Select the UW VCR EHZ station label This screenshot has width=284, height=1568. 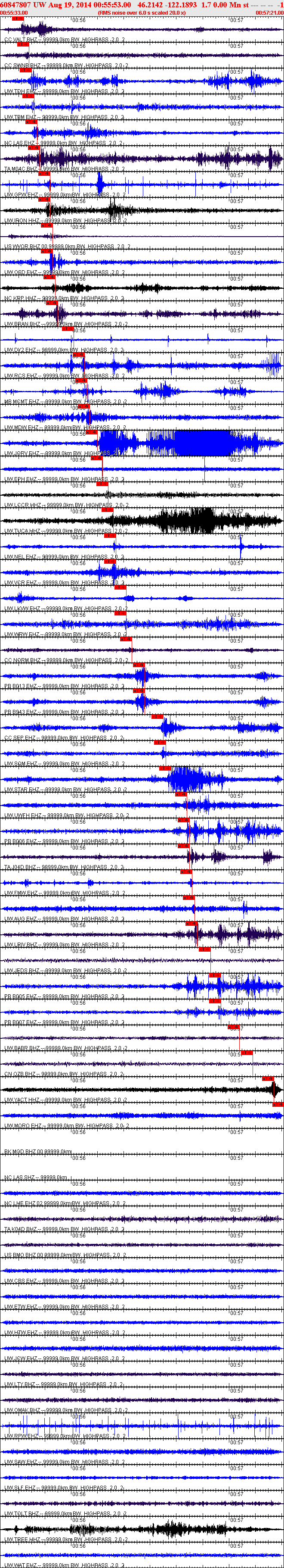pyautogui.click(x=64, y=583)
